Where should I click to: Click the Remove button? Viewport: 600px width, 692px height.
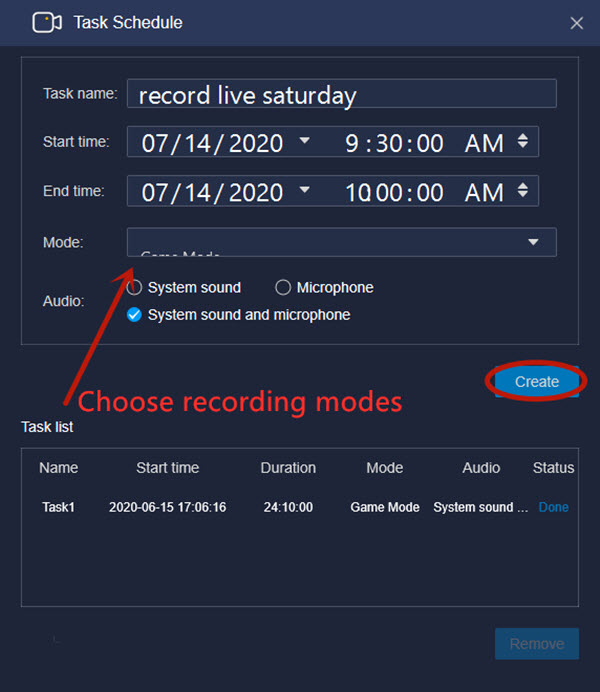536,644
